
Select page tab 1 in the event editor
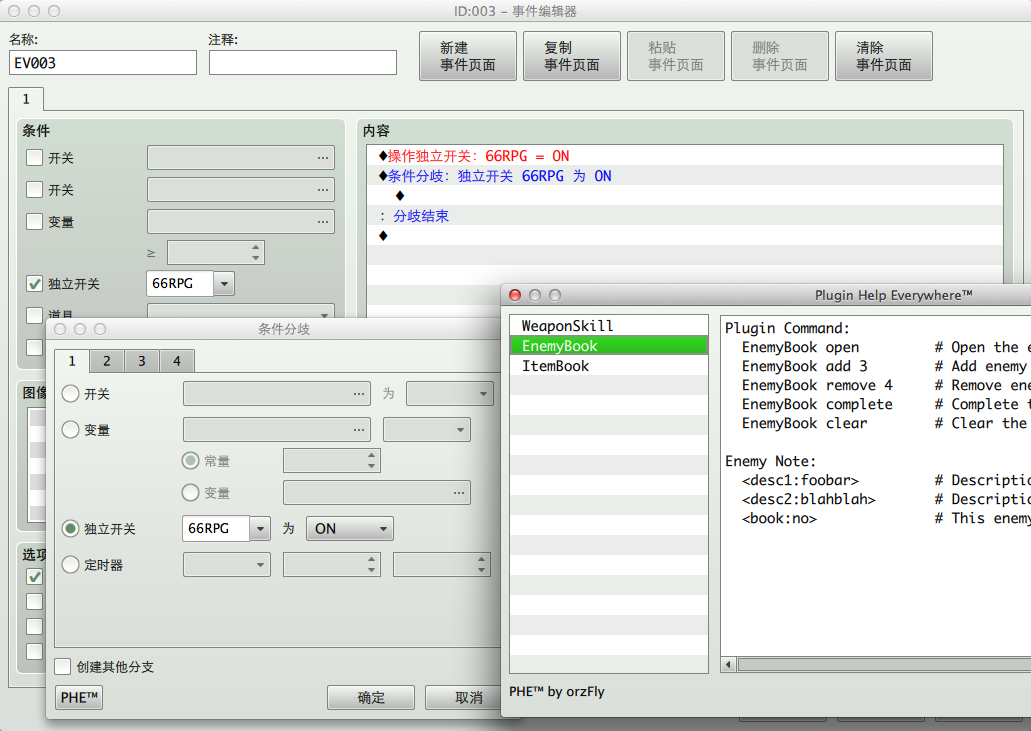(x=26, y=99)
